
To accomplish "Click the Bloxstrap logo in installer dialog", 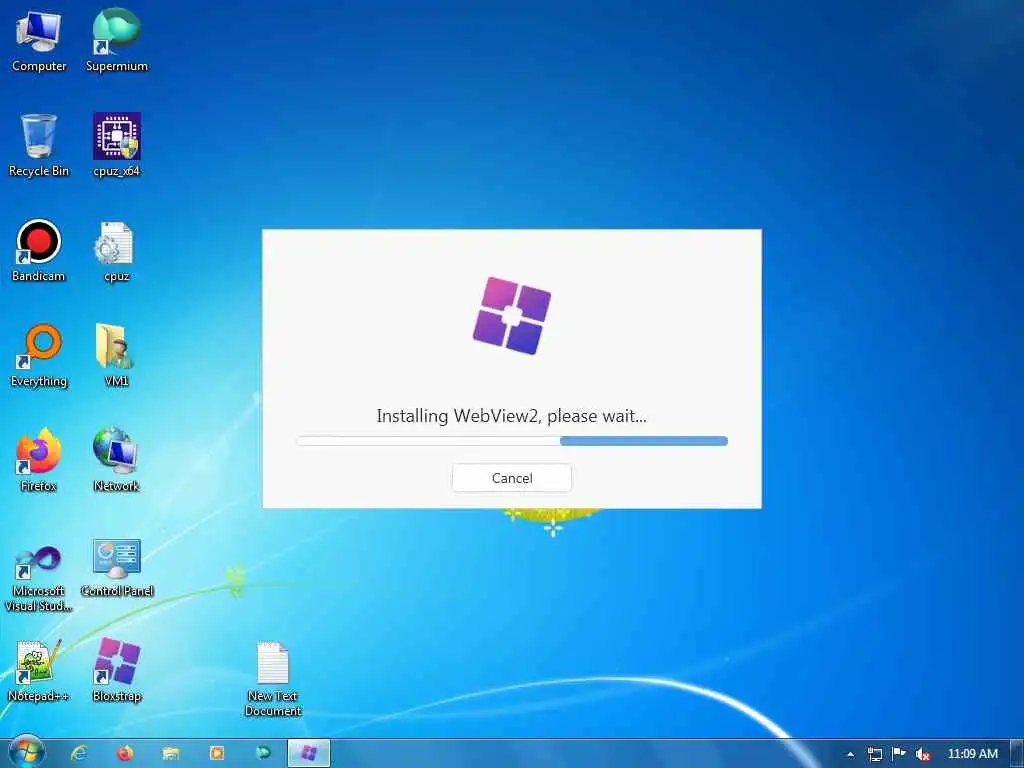I will coord(511,315).
